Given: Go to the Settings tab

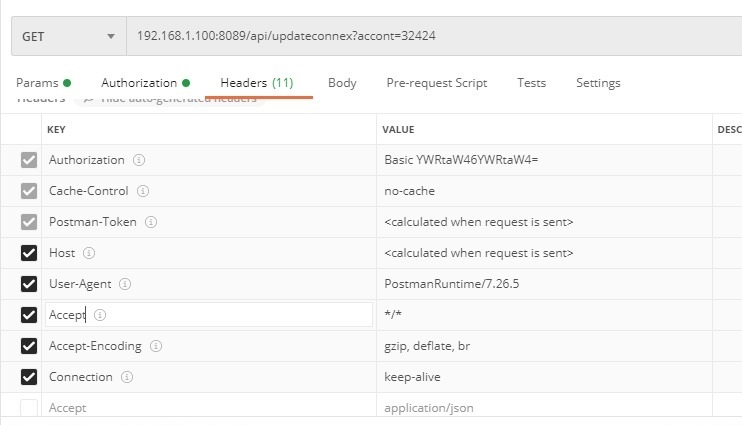Looking at the screenshot, I should (x=598, y=83).
